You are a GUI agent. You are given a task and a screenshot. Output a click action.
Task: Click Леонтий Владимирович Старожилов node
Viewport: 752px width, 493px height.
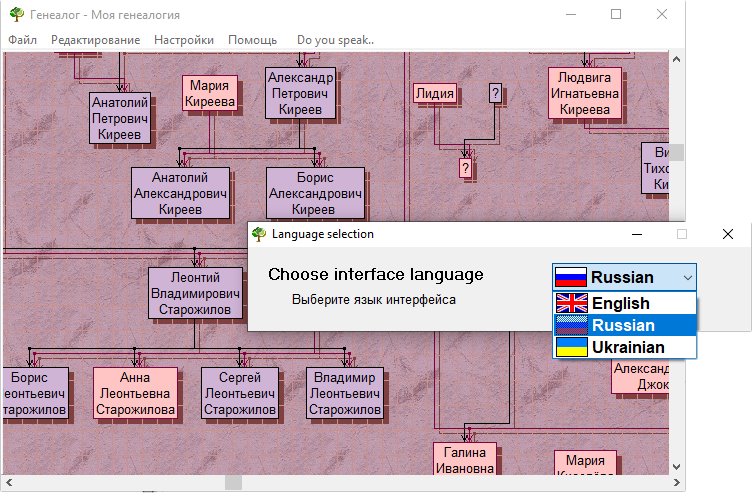[195, 293]
